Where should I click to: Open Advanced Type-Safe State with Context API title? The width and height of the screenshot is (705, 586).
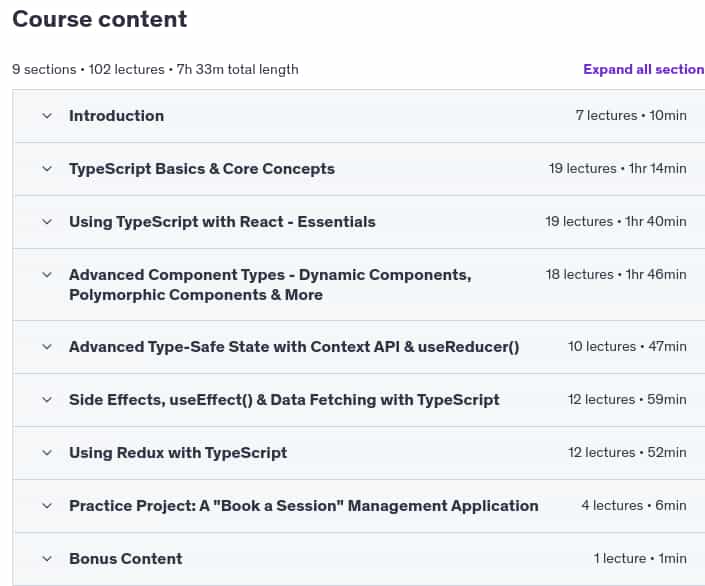[x=294, y=347]
